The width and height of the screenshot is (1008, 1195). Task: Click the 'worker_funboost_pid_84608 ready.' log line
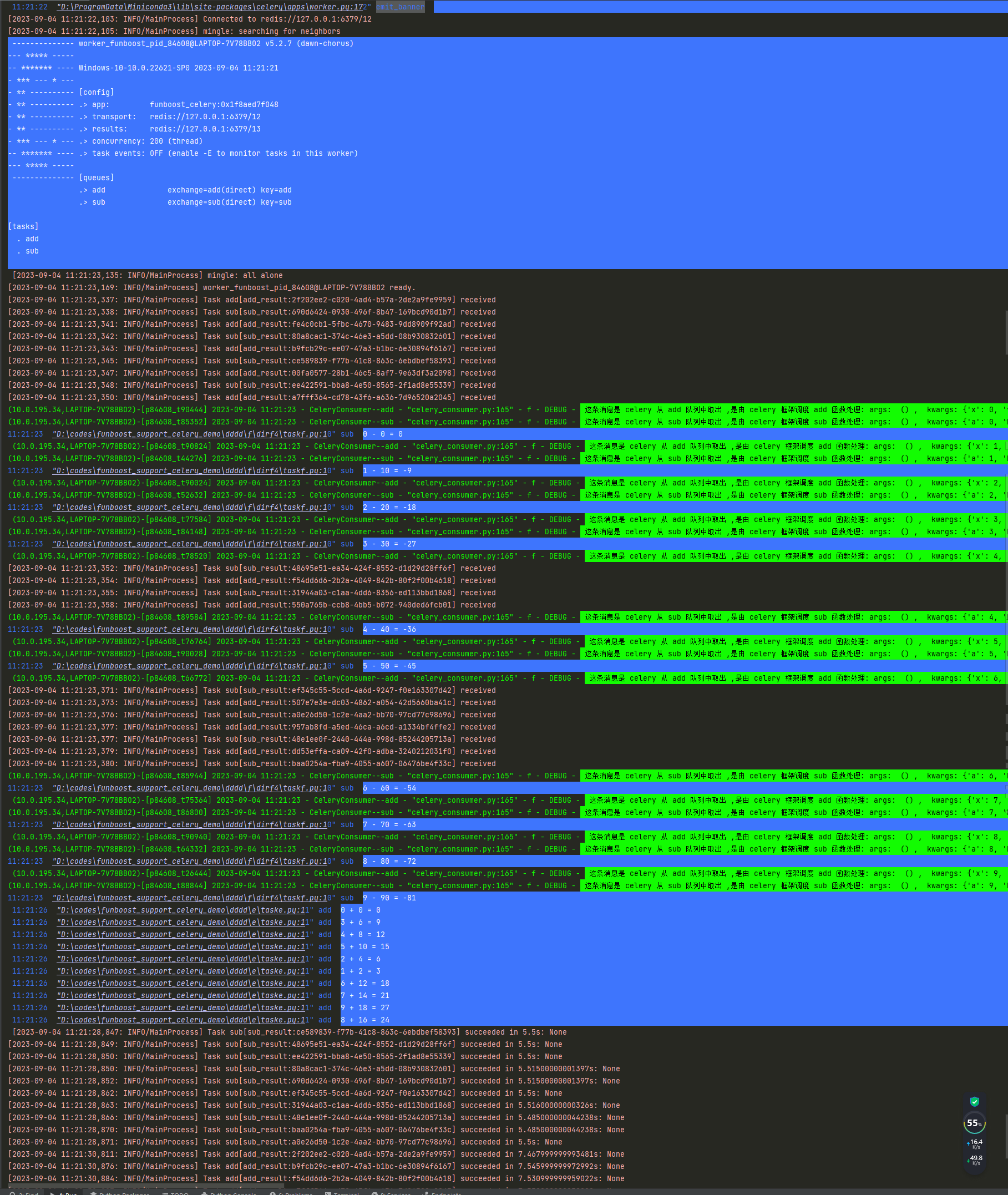pos(212,287)
